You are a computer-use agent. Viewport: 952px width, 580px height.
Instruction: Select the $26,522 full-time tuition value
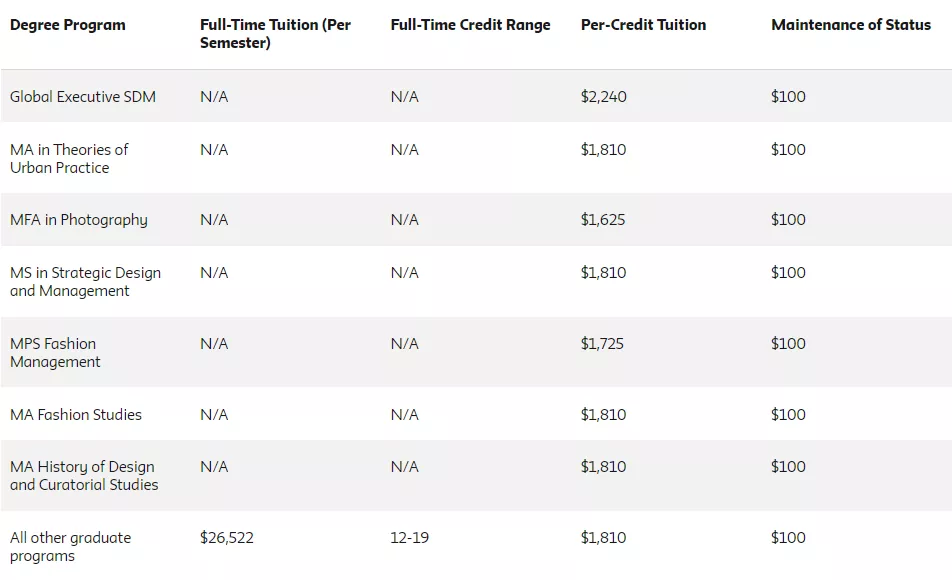226,537
